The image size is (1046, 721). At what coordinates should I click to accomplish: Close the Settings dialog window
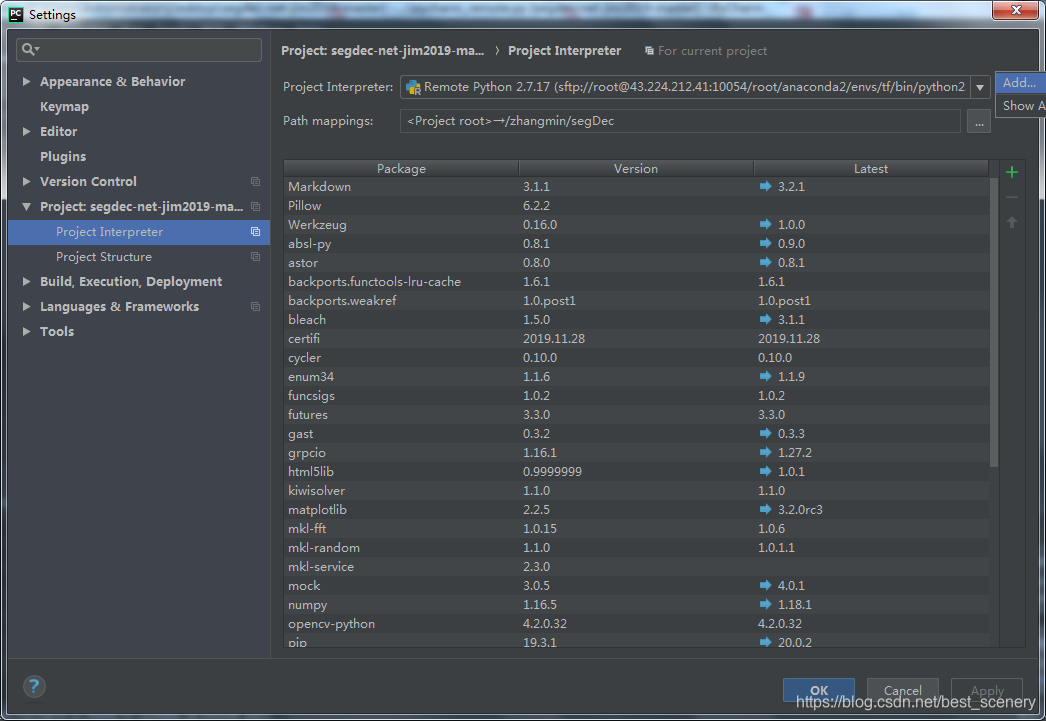(1015, 10)
